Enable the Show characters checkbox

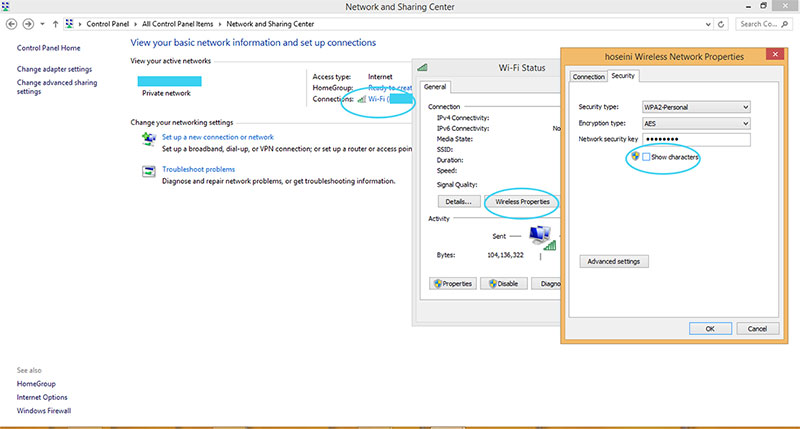point(647,158)
